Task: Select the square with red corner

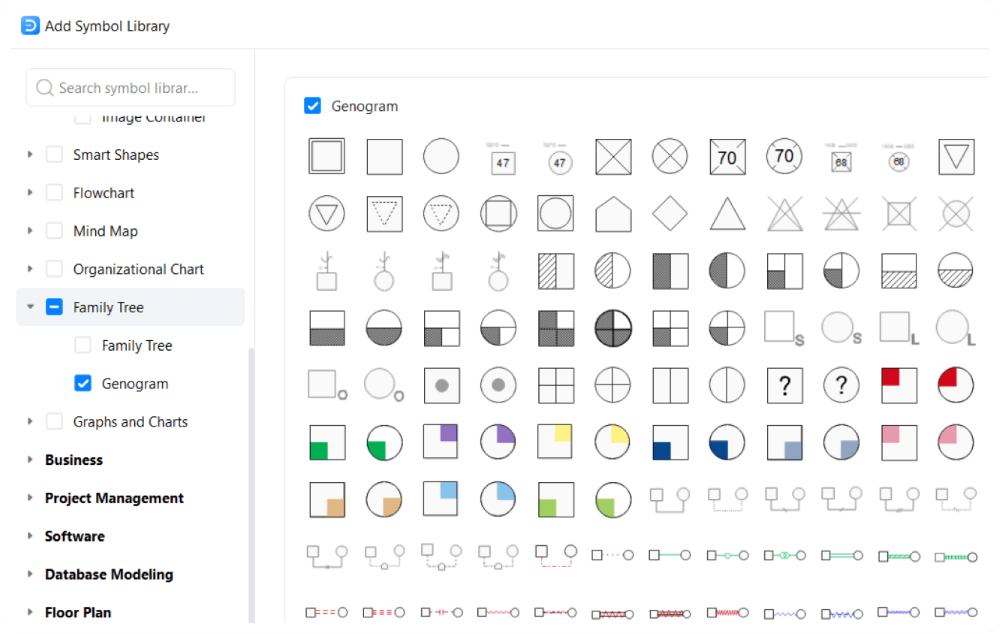Action: point(899,385)
